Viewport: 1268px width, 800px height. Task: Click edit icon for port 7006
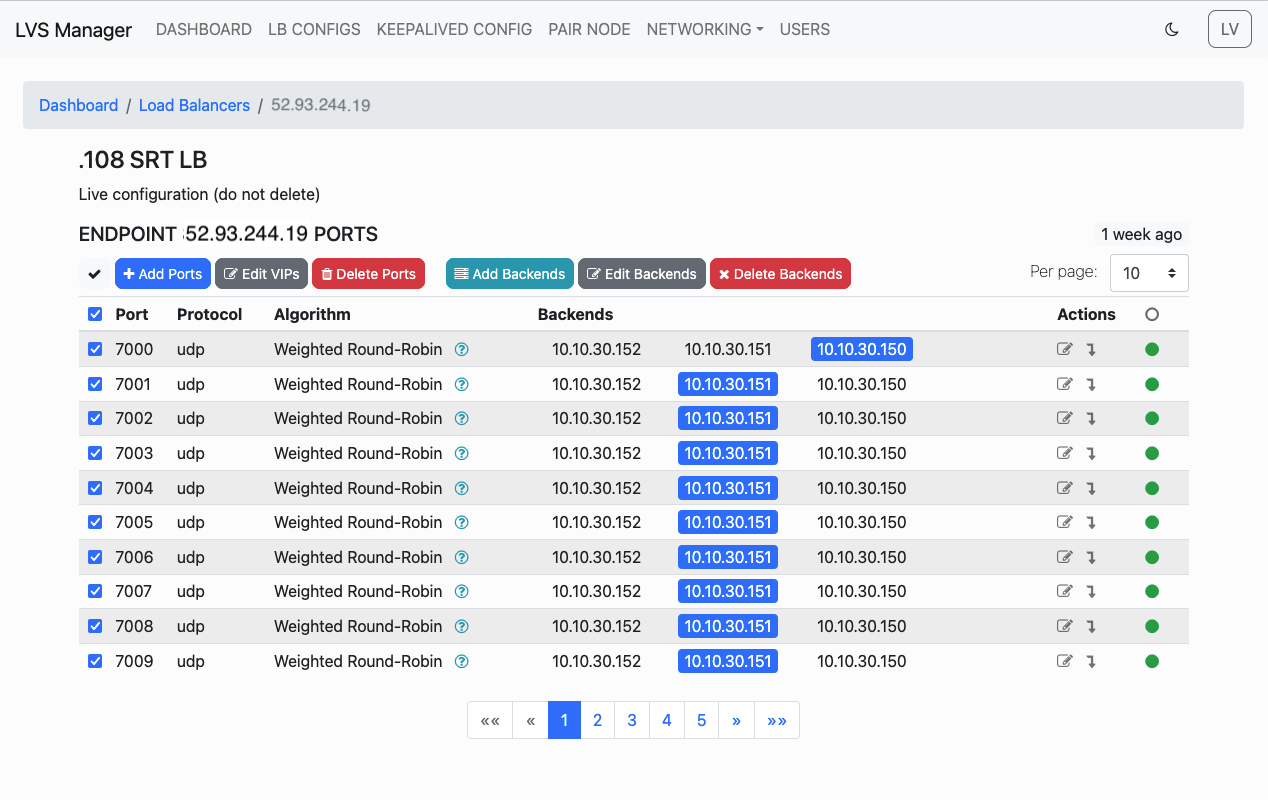click(x=1065, y=557)
